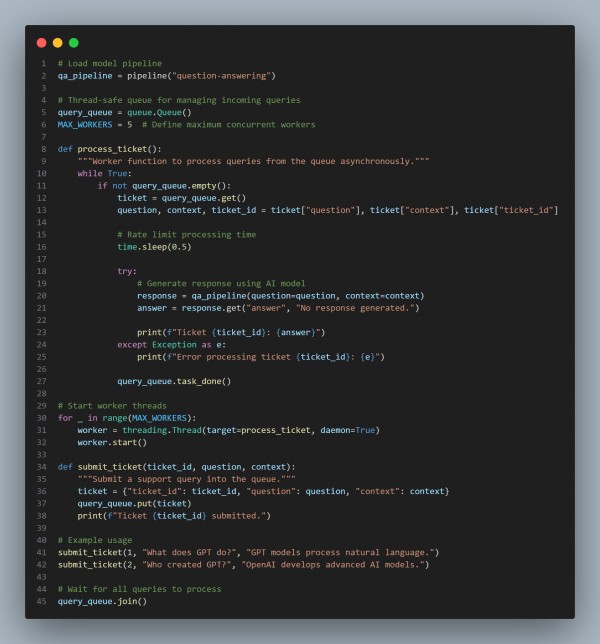The image size is (600, 644).
Task: Click the green maximize dot
Action: [74, 43]
